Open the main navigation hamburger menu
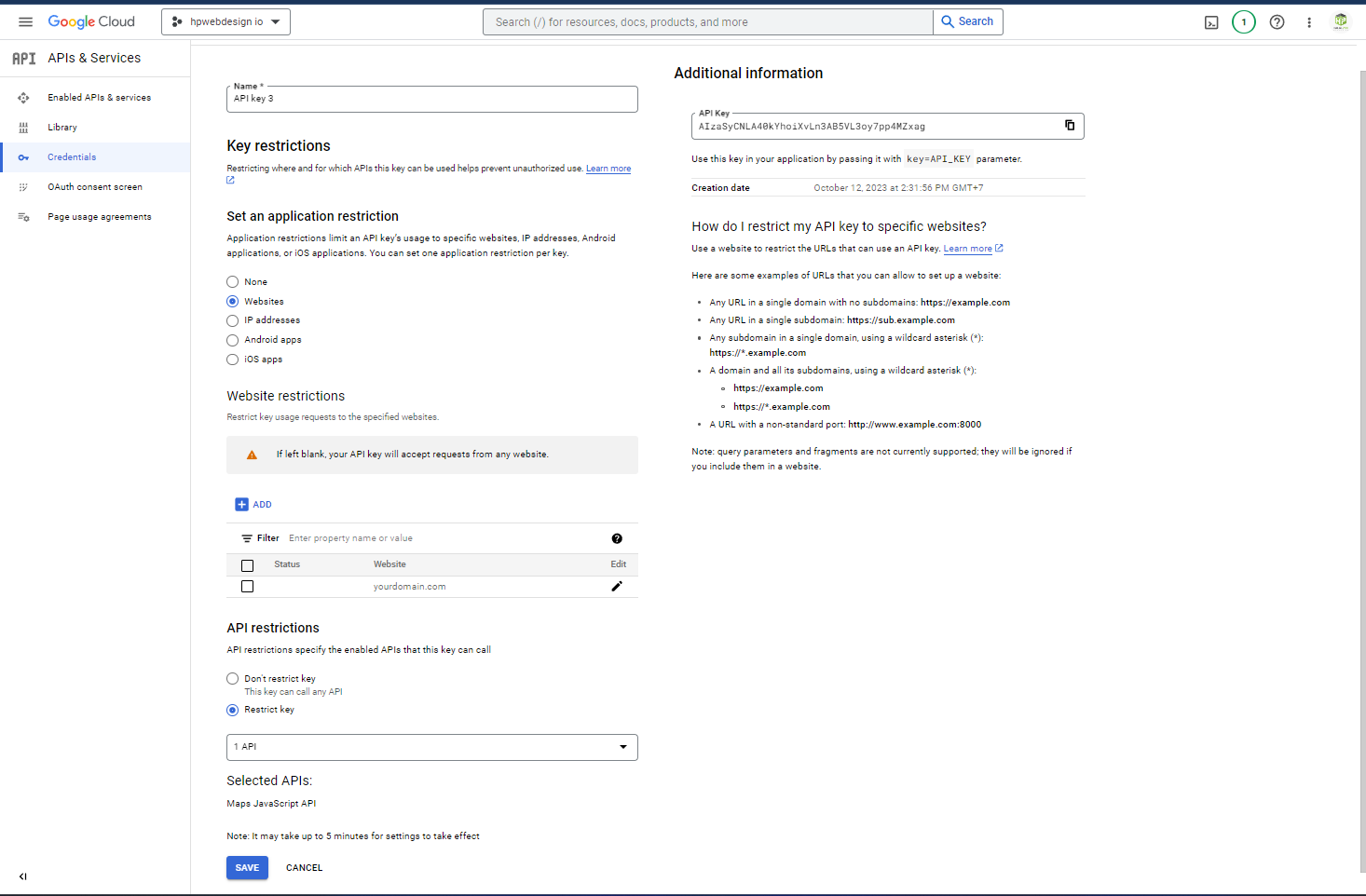Screen dimensions: 1366x896 (25, 21)
